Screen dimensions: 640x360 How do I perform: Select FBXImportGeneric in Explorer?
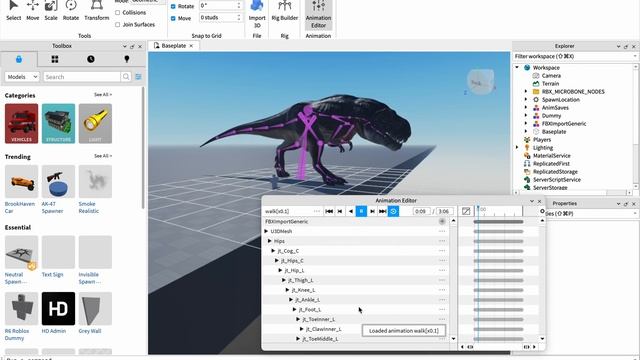[563, 124]
